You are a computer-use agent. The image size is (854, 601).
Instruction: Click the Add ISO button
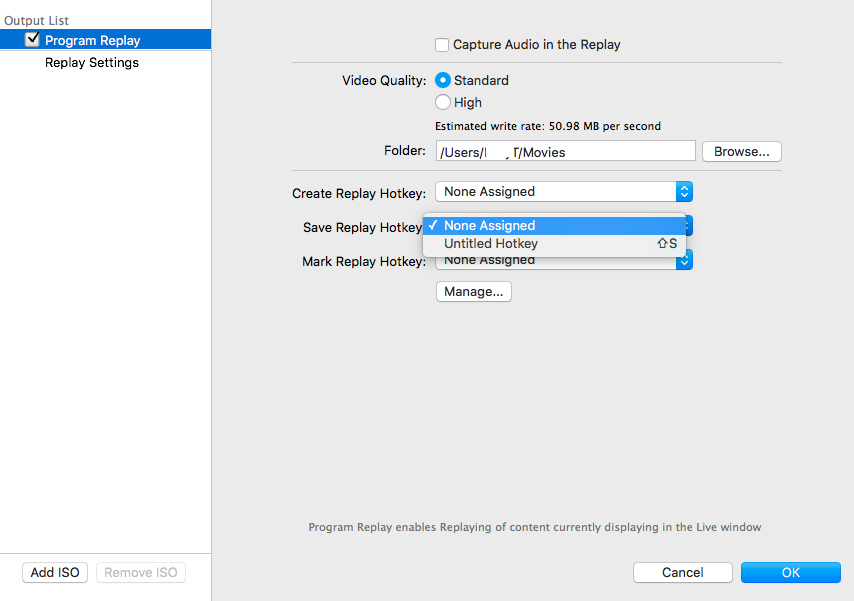click(55, 573)
